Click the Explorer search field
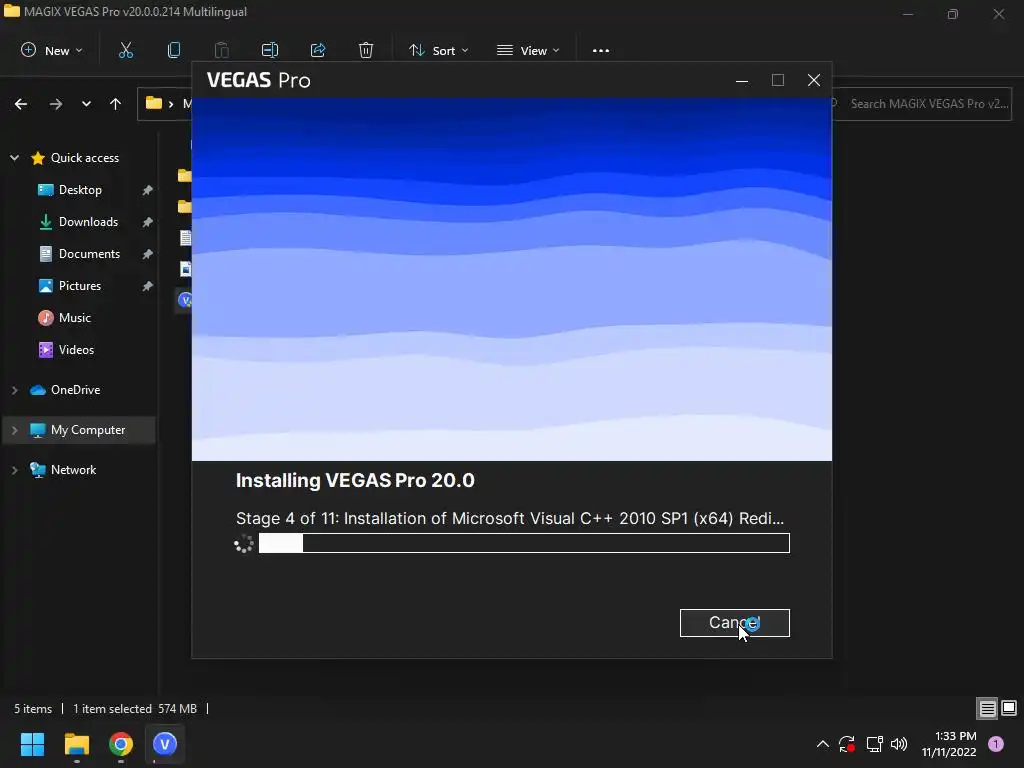 pyautogui.click(x=922, y=104)
